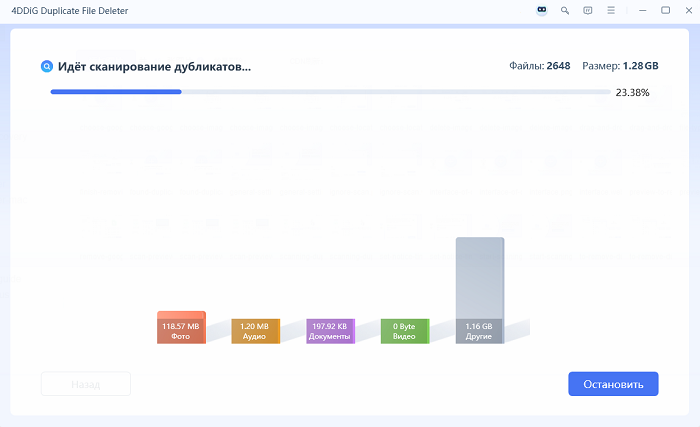Select the red Фото bar
Screen dimensions: 700x427
click(x=181, y=328)
